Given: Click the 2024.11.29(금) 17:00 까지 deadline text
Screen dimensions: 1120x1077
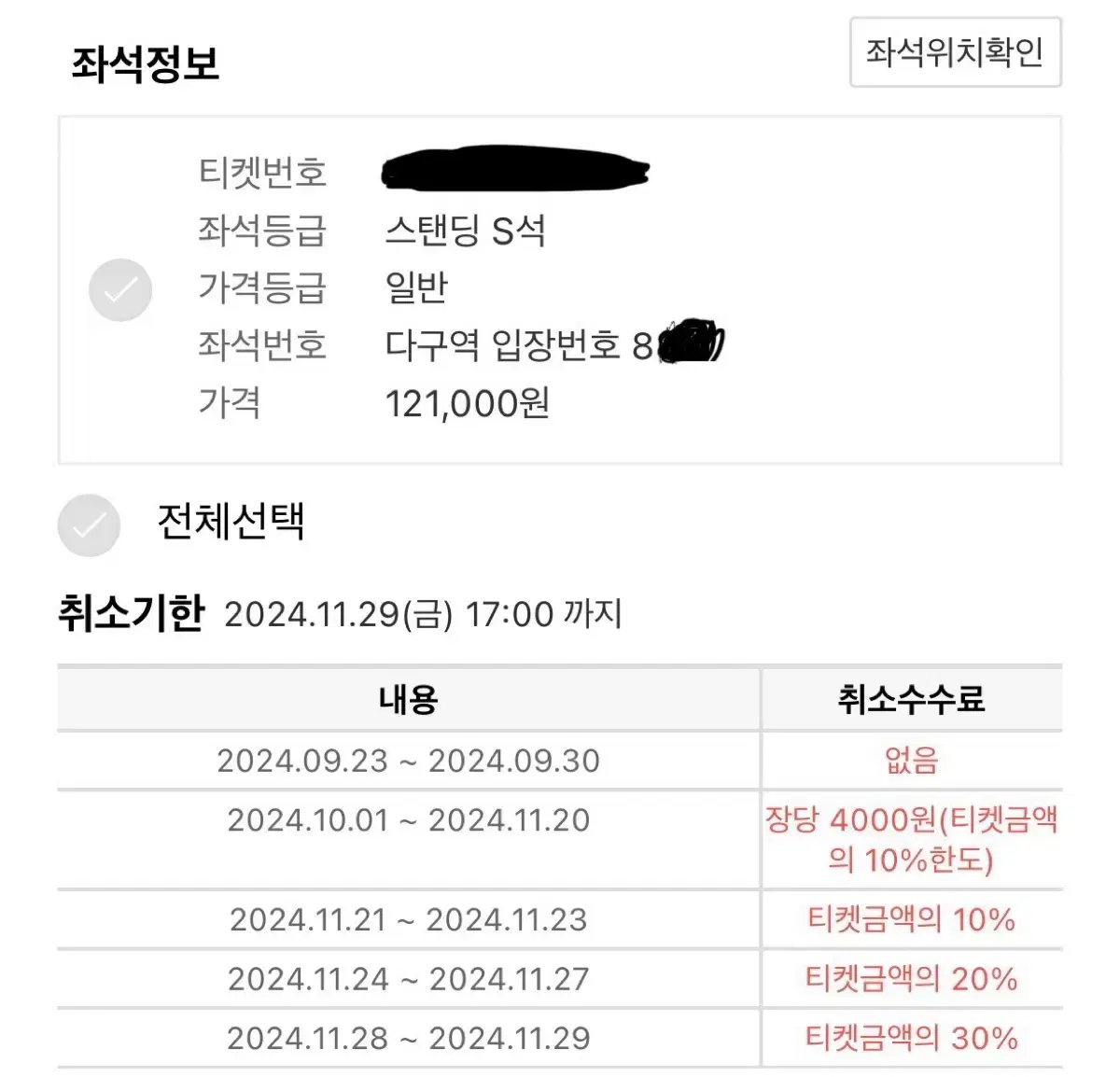Looking at the screenshot, I should tap(423, 614).
